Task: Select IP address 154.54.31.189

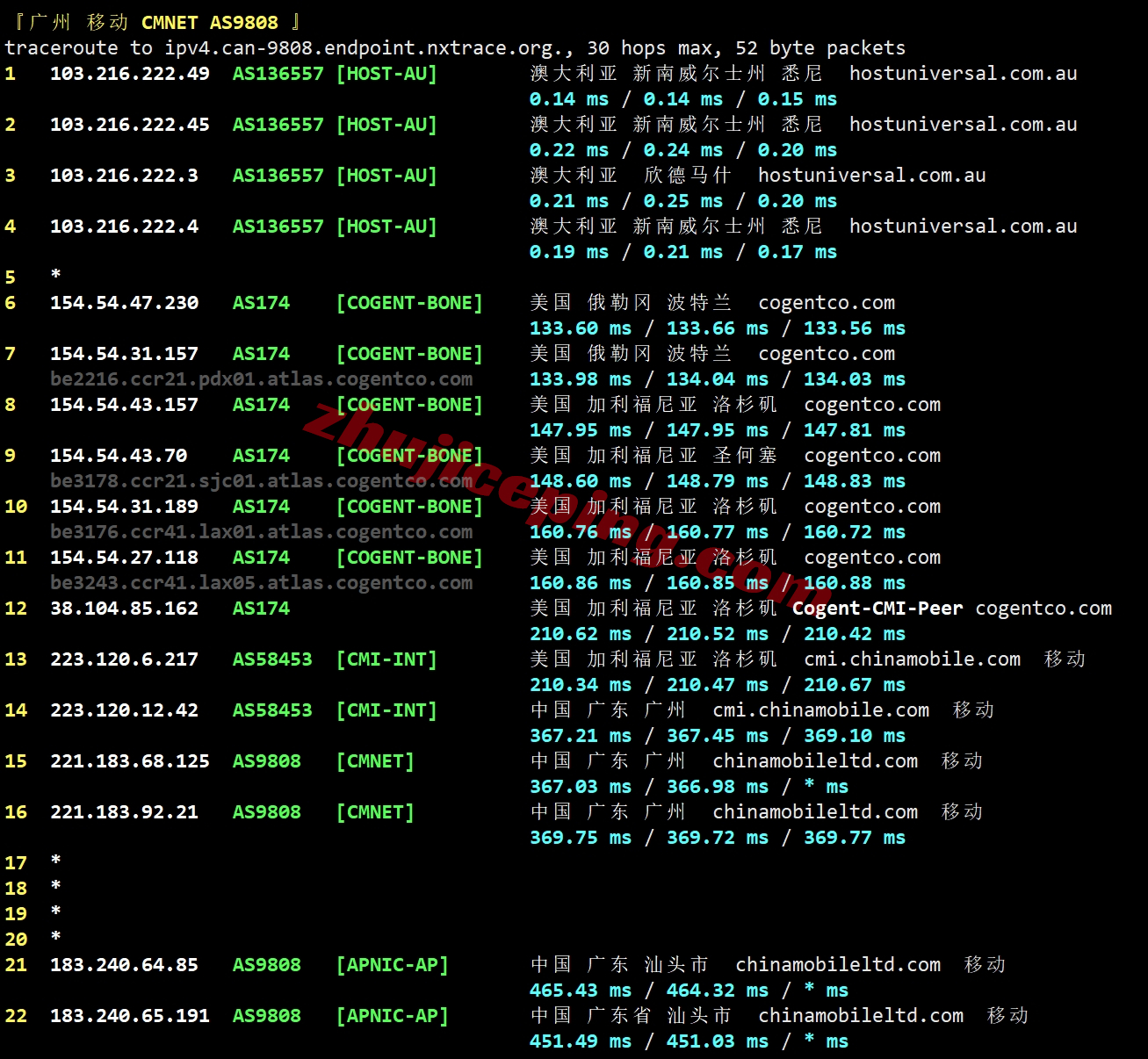Action: tap(124, 507)
